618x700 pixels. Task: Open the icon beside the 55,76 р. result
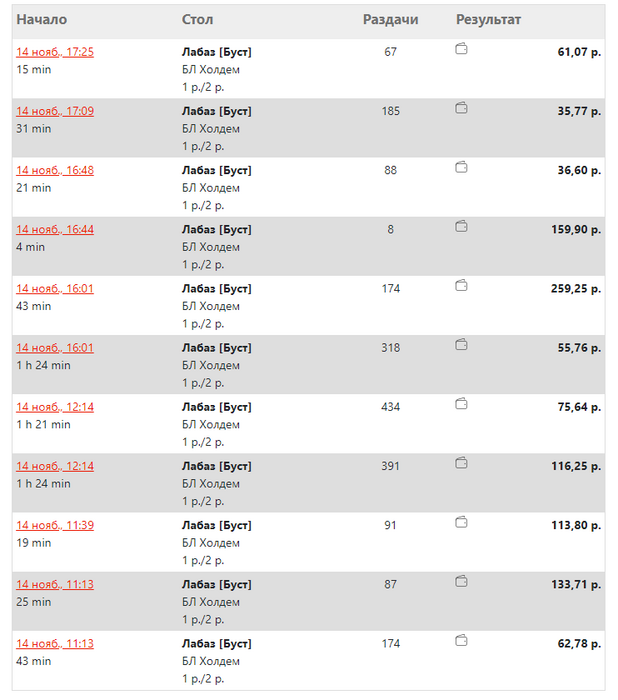pos(461,344)
